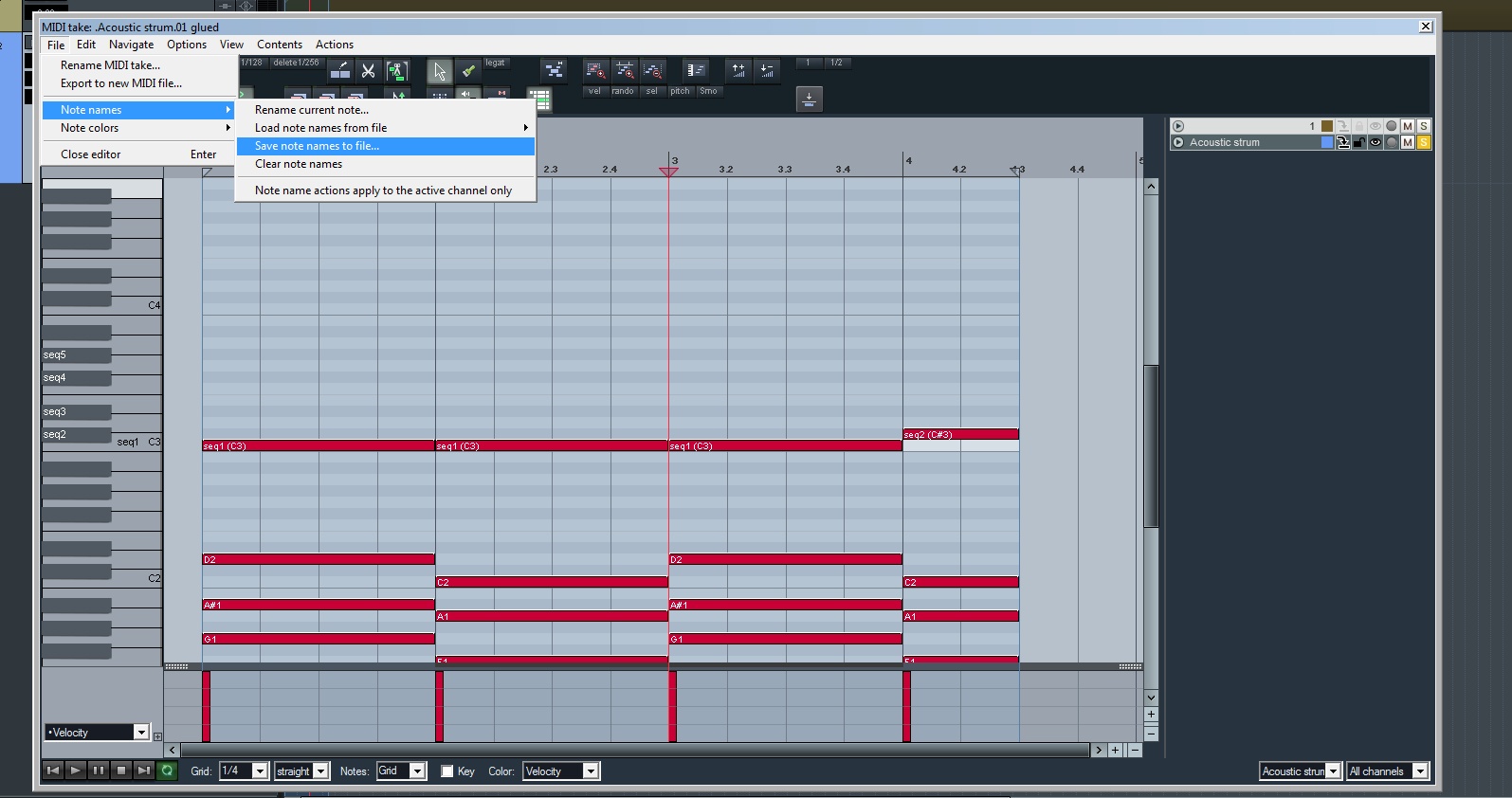The width and height of the screenshot is (1512, 798).
Task: Click the green paintbrush toolbar icon
Action: [x=468, y=71]
